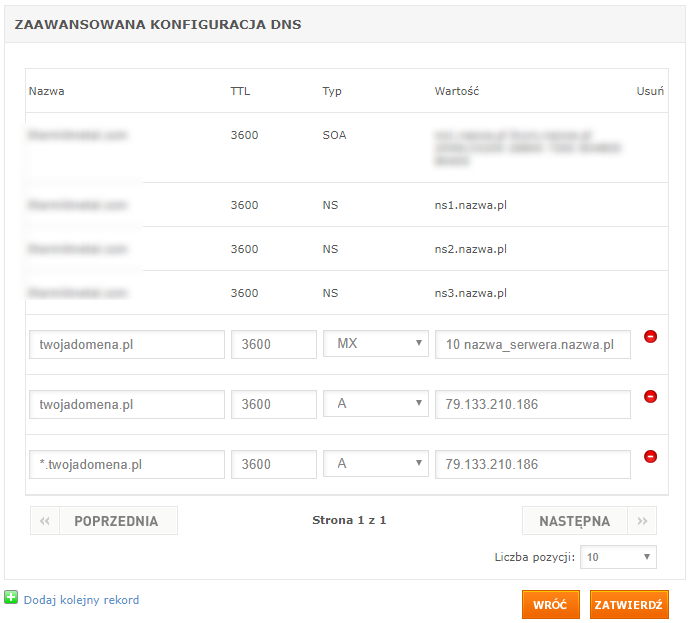Focus TTL field of twojadomena.pl A record
The height and width of the screenshot is (623, 693).
[x=274, y=404]
